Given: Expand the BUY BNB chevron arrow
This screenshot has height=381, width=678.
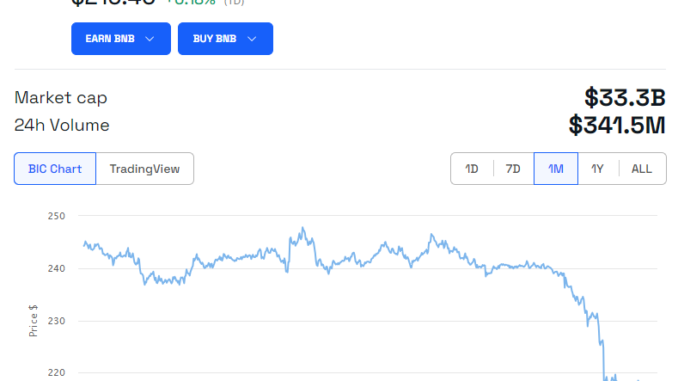Looking at the screenshot, I should click(x=252, y=39).
